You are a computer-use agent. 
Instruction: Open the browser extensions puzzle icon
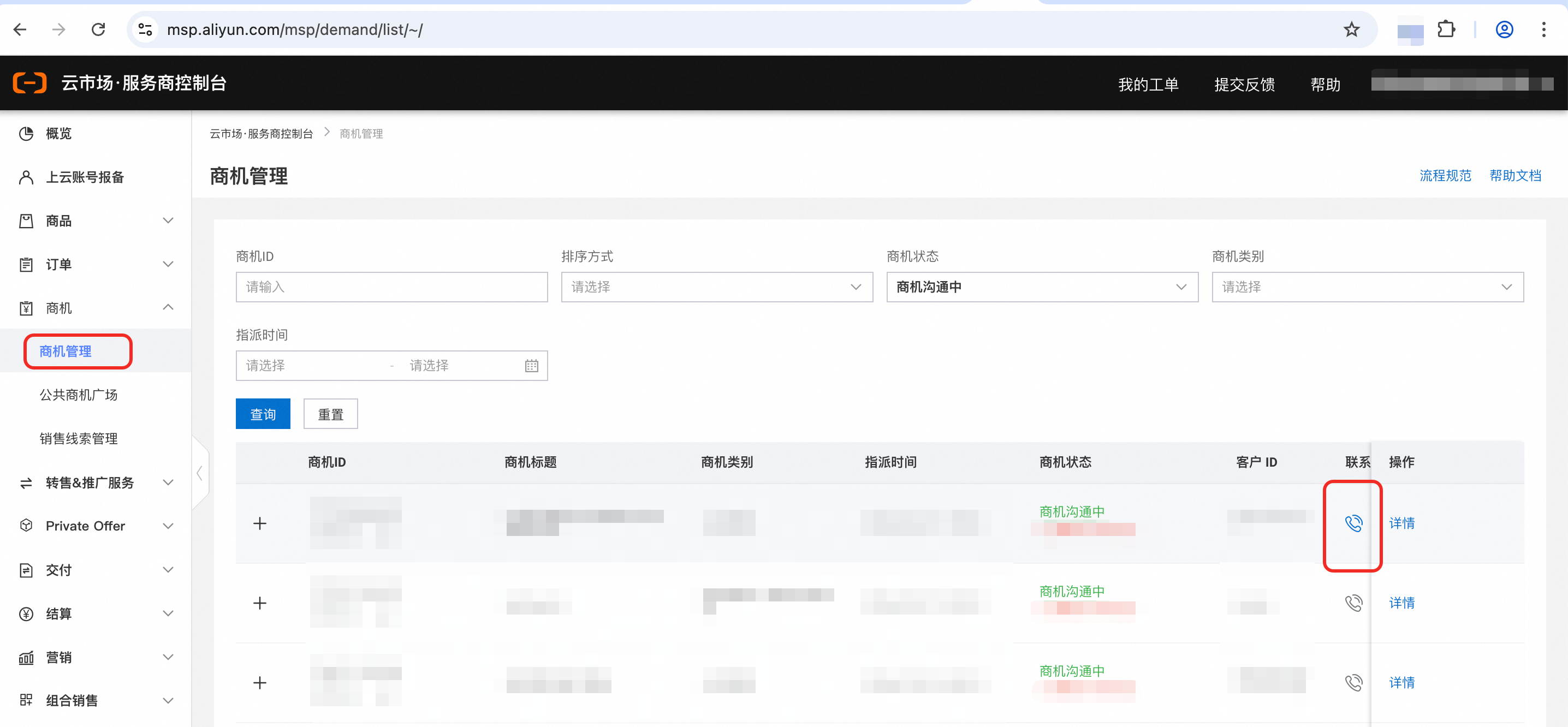1446,29
